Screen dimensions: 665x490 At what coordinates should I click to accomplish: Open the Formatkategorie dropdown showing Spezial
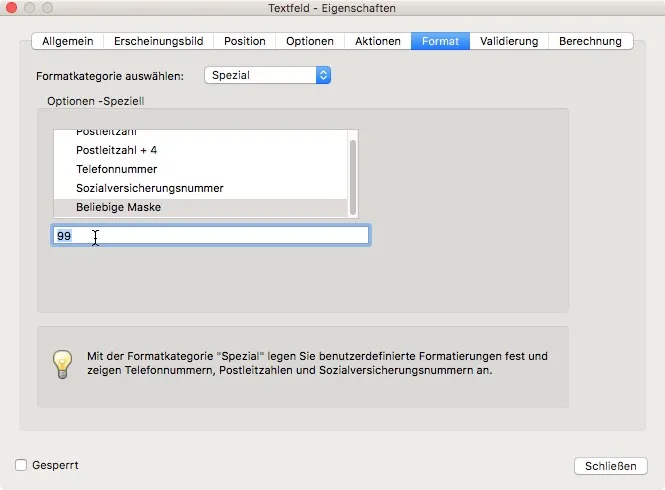[268, 75]
